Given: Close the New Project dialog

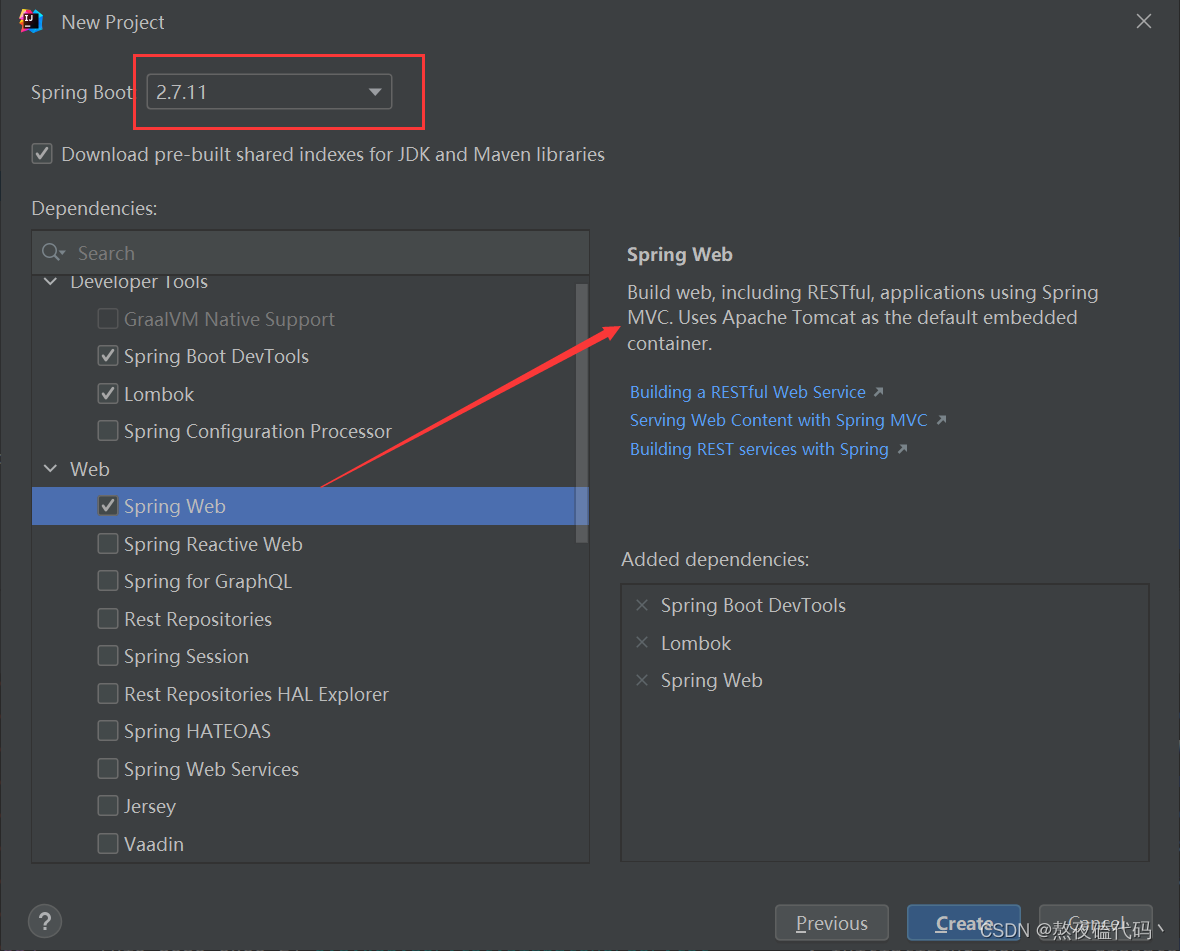Looking at the screenshot, I should pos(1144,21).
